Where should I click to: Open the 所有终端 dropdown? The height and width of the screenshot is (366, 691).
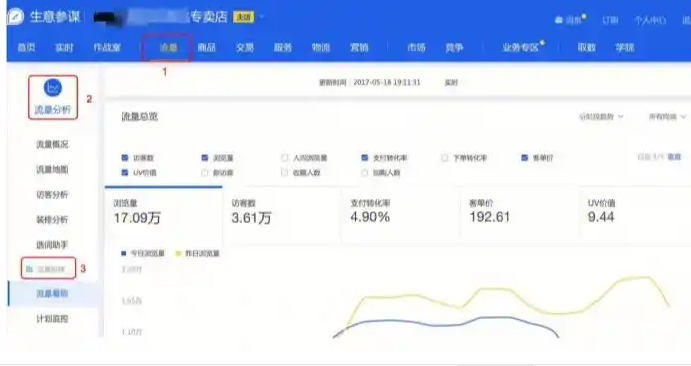coord(667,117)
